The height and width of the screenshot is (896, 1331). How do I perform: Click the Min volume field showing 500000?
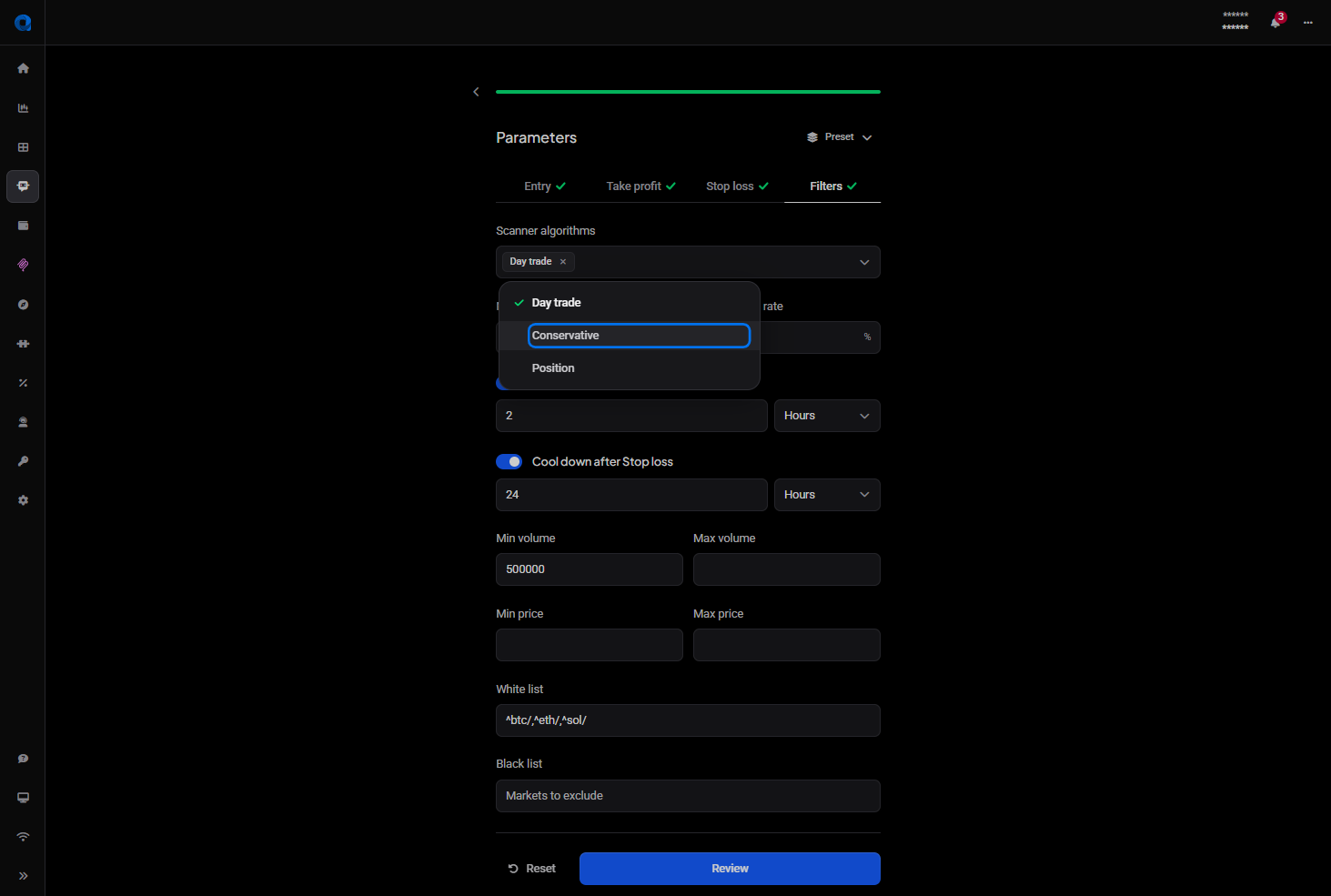coord(590,569)
